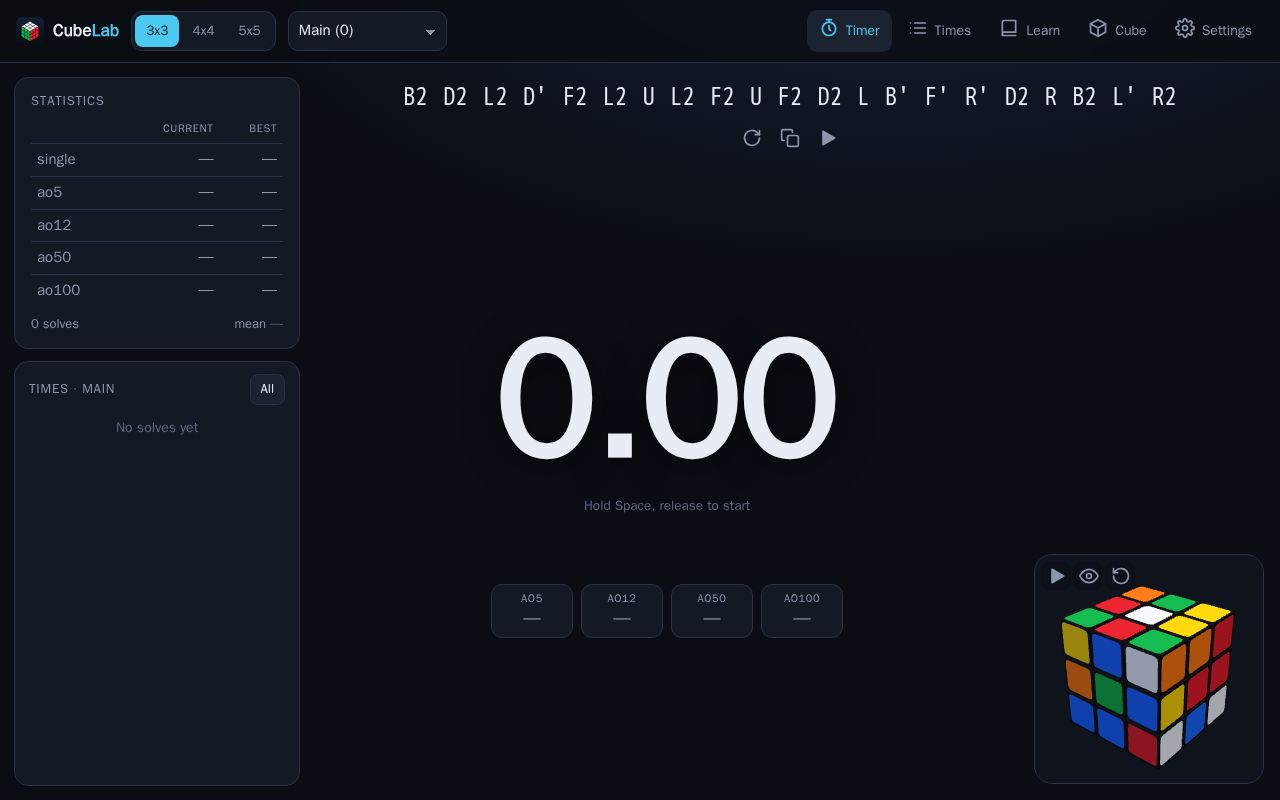This screenshot has width=1280, height=800.
Task: Reset the cube preview
Action: click(1121, 576)
